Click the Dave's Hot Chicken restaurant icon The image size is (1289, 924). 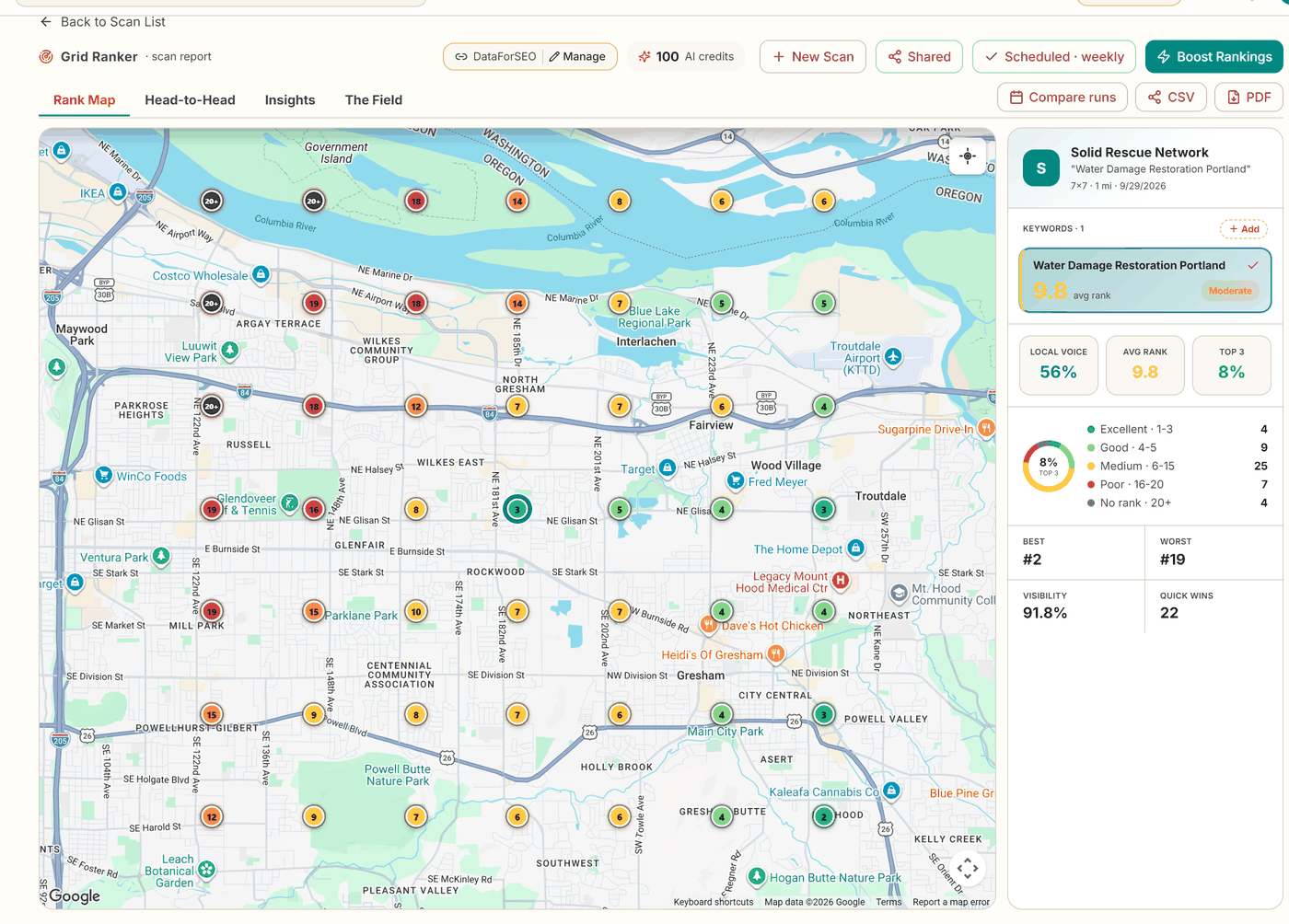point(709,624)
